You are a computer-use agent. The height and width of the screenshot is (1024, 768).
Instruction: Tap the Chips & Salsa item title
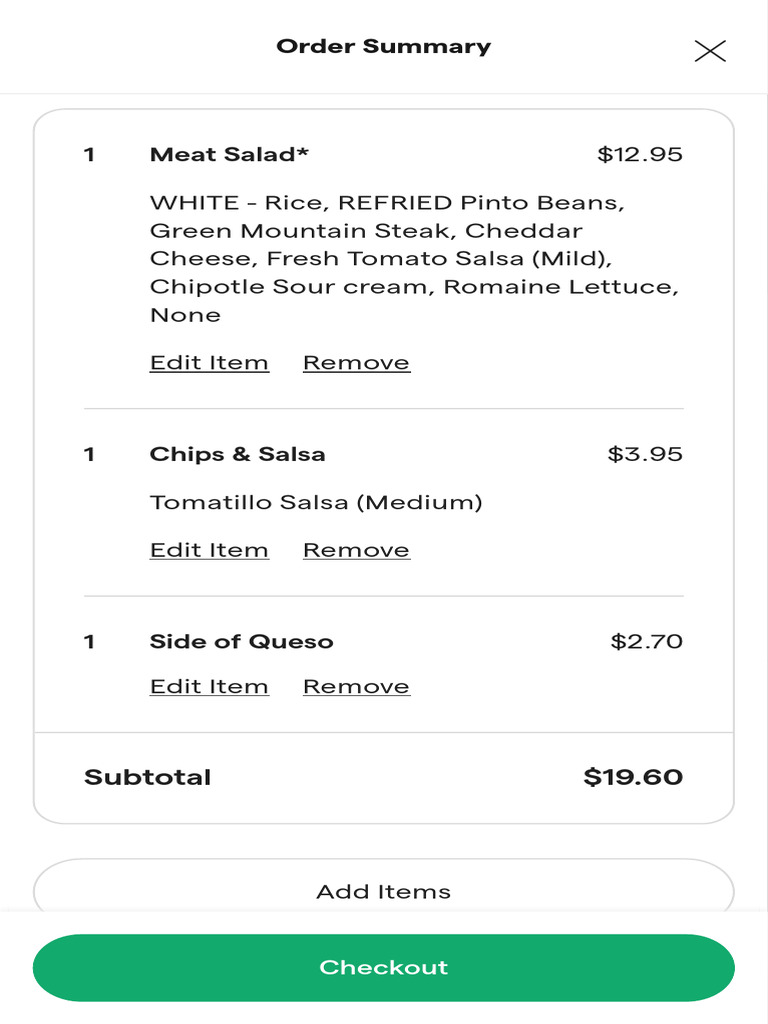tap(237, 454)
